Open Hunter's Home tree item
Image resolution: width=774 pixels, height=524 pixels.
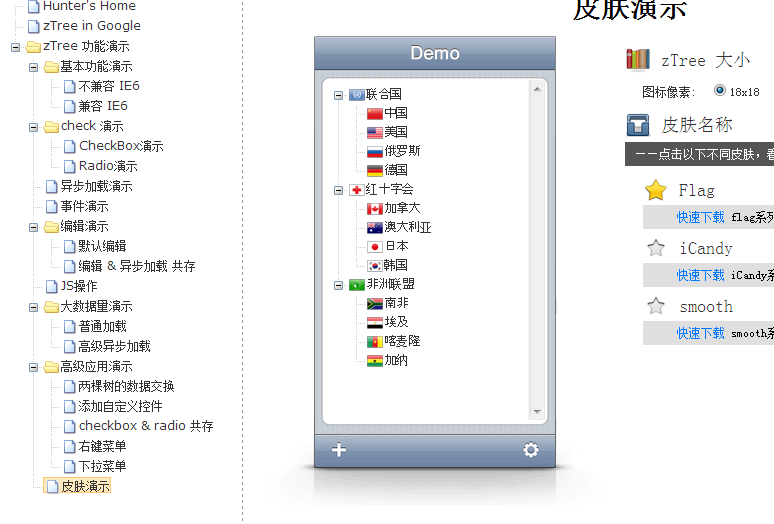[x=89, y=6]
